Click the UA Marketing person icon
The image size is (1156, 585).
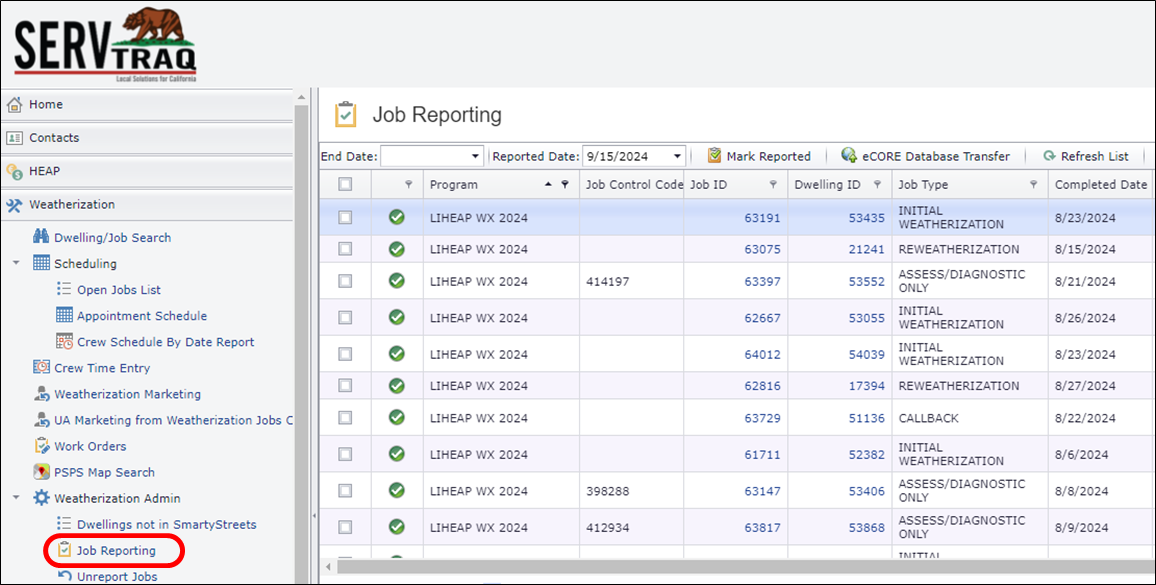click(x=41, y=420)
